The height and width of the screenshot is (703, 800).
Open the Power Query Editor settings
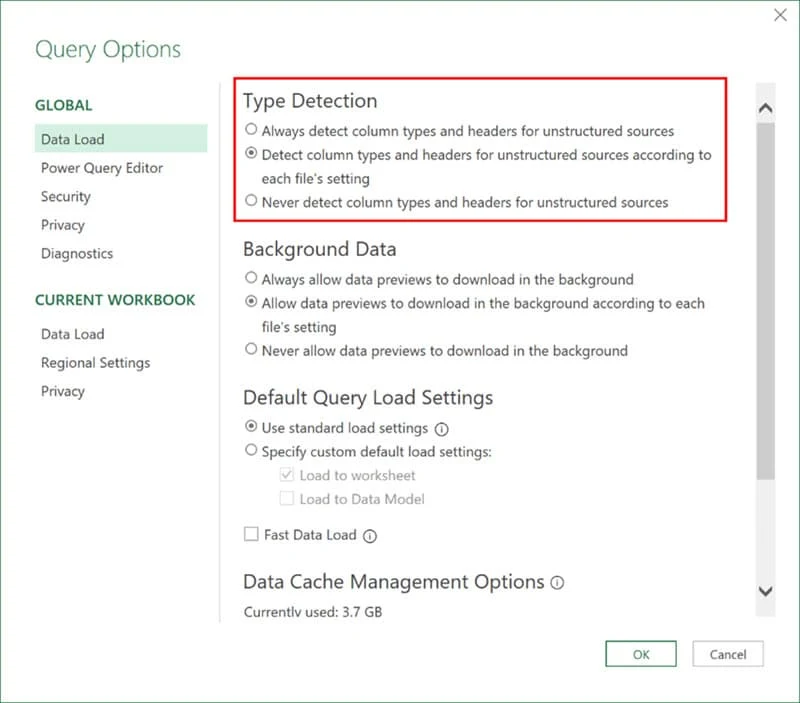[x=102, y=168]
